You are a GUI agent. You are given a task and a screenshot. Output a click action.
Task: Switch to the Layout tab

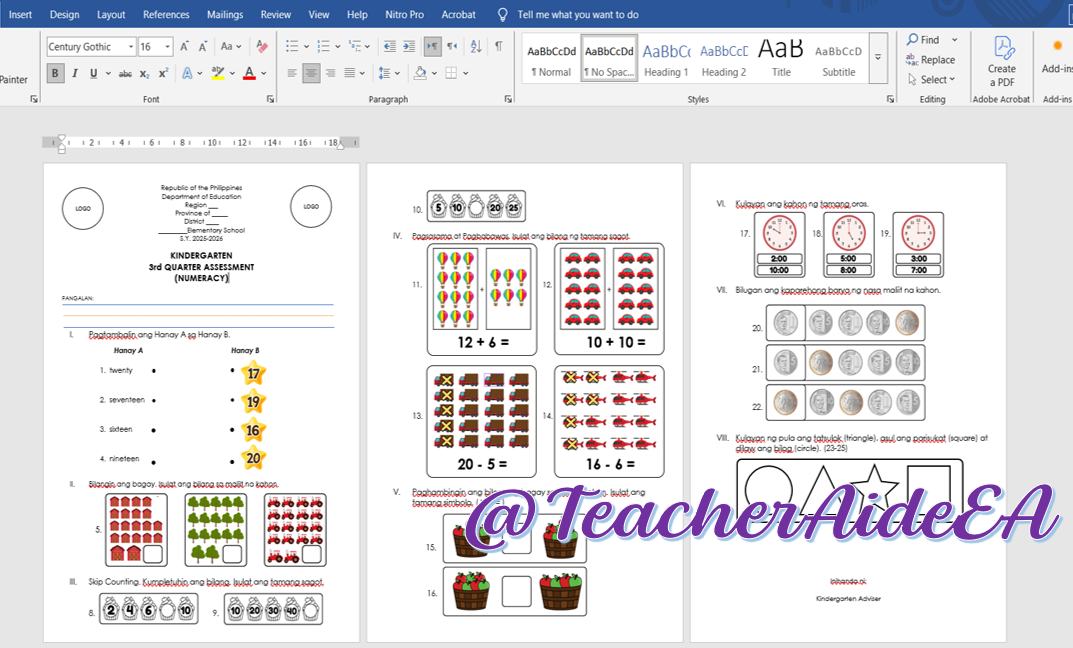(111, 14)
